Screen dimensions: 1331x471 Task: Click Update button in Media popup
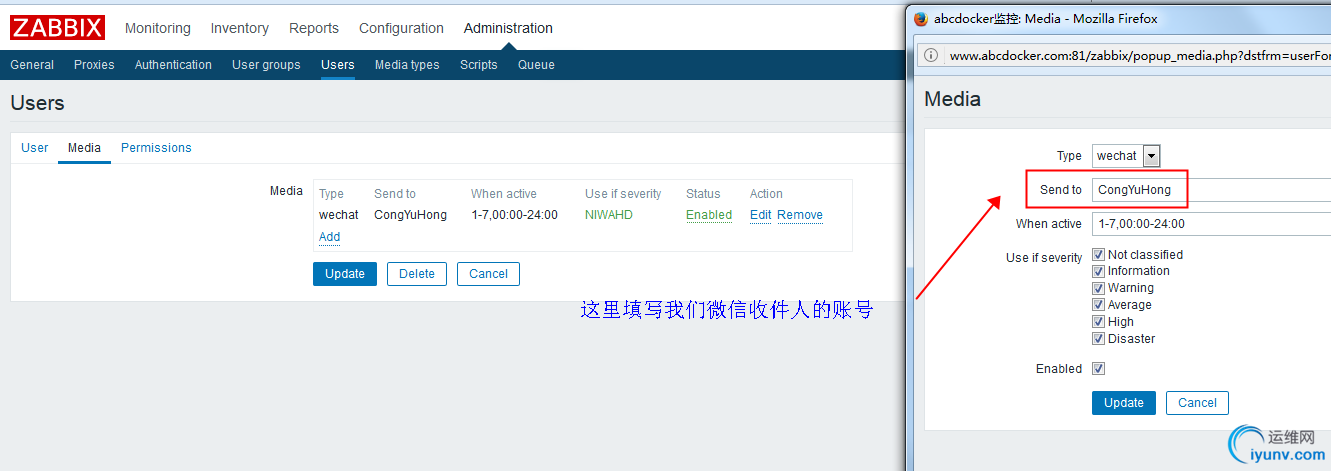pyautogui.click(x=1124, y=403)
